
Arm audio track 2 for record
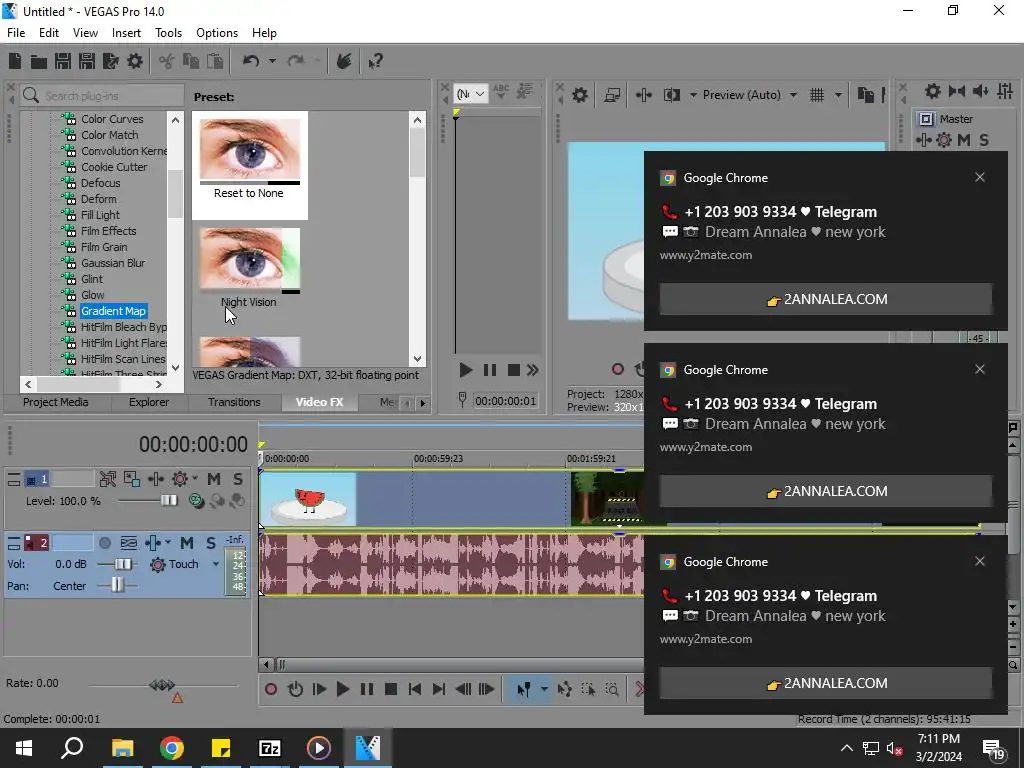tap(104, 543)
